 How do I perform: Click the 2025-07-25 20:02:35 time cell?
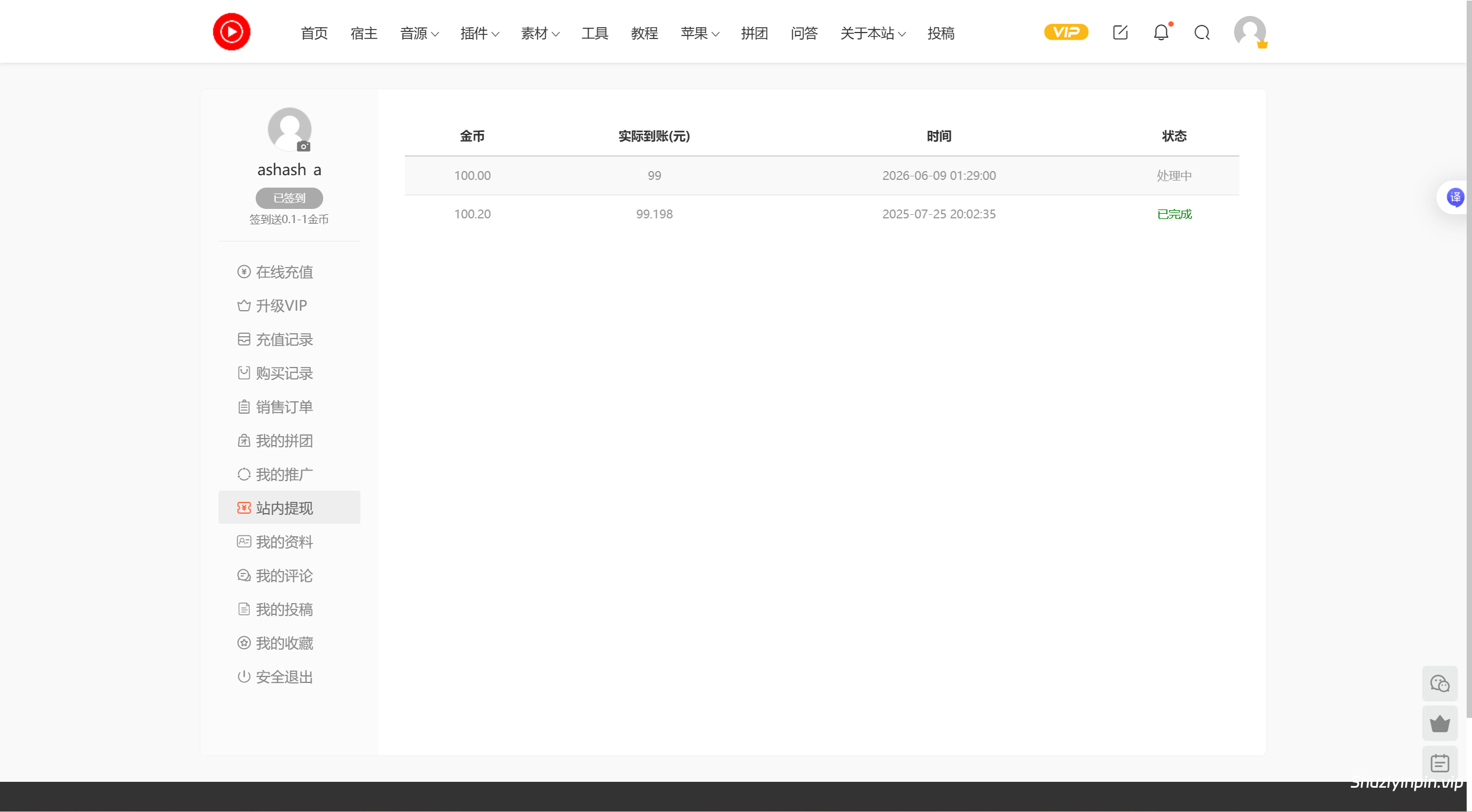coord(939,214)
